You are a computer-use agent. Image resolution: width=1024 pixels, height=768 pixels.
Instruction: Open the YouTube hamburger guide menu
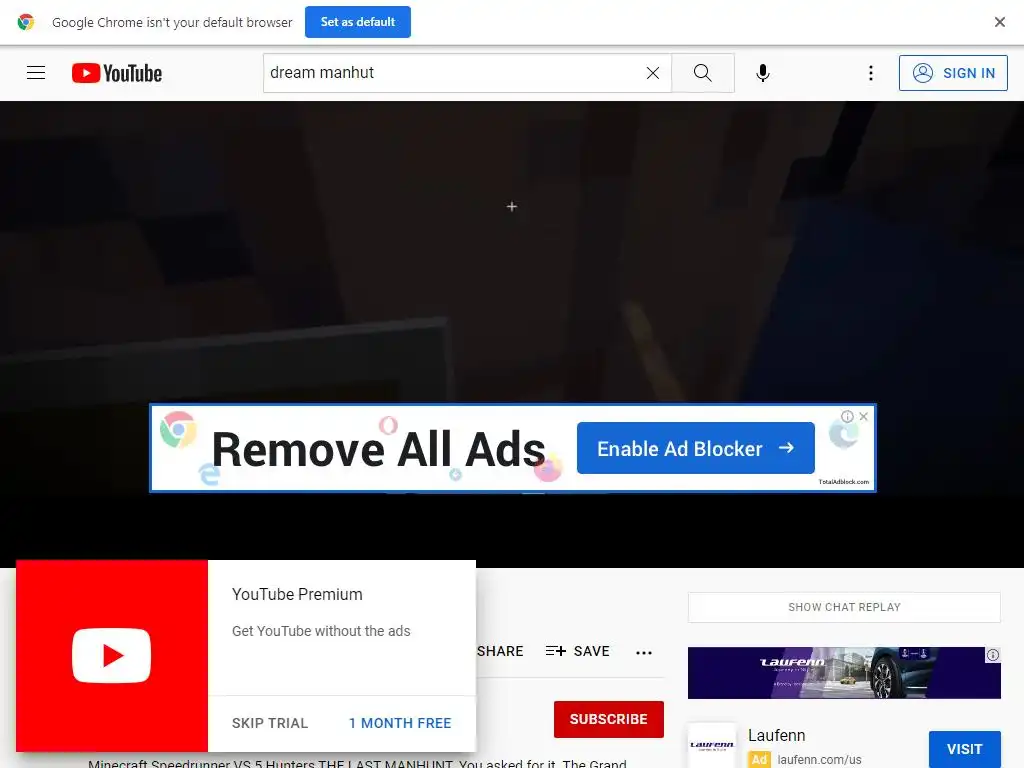[36, 72]
